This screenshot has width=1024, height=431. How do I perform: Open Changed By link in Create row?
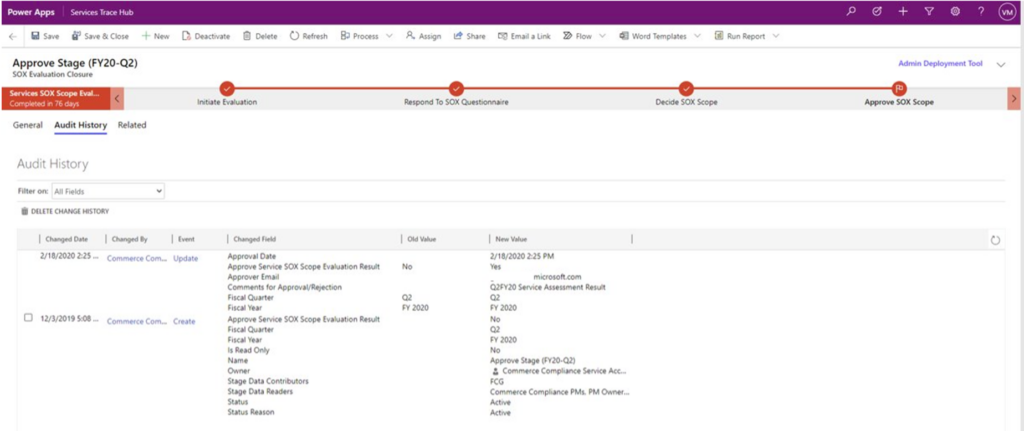[137, 321]
